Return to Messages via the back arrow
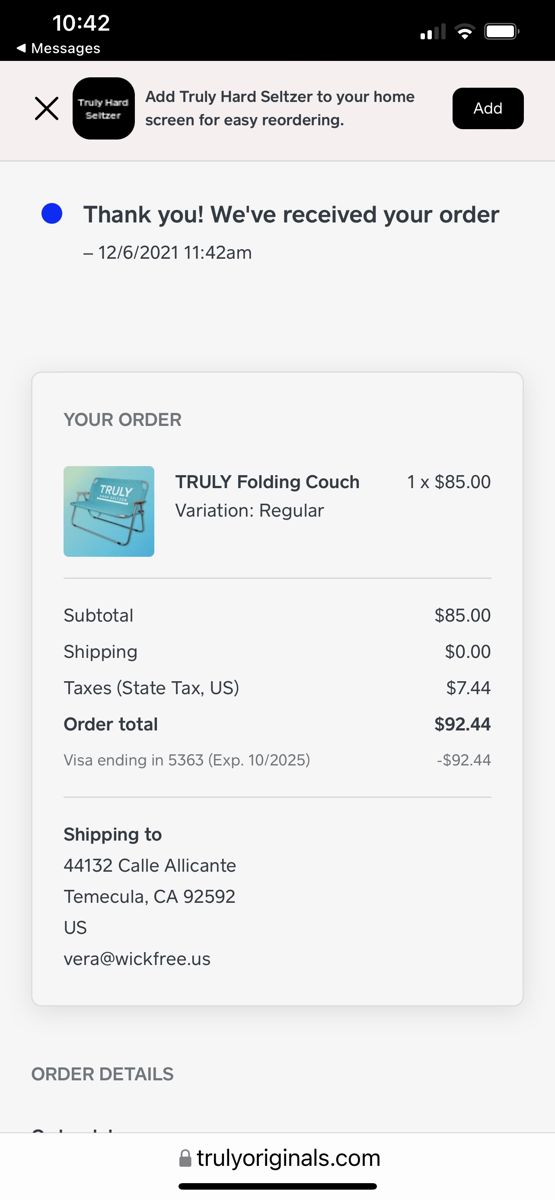Screen dimensions: 555x1200 58,48
